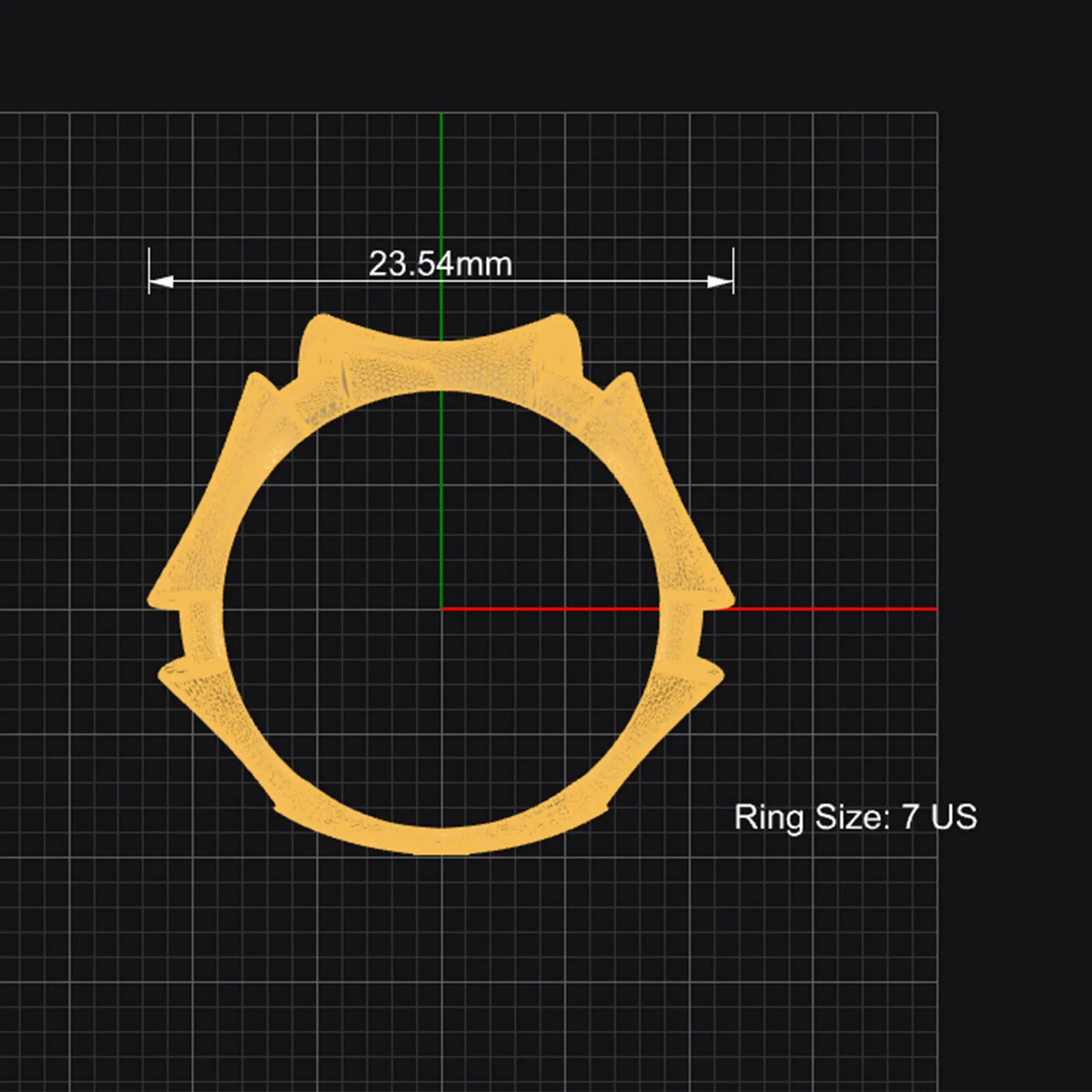Click the 23.54mm dimension label
Image resolution: width=1092 pixels, height=1092 pixels.
click(440, 264)
